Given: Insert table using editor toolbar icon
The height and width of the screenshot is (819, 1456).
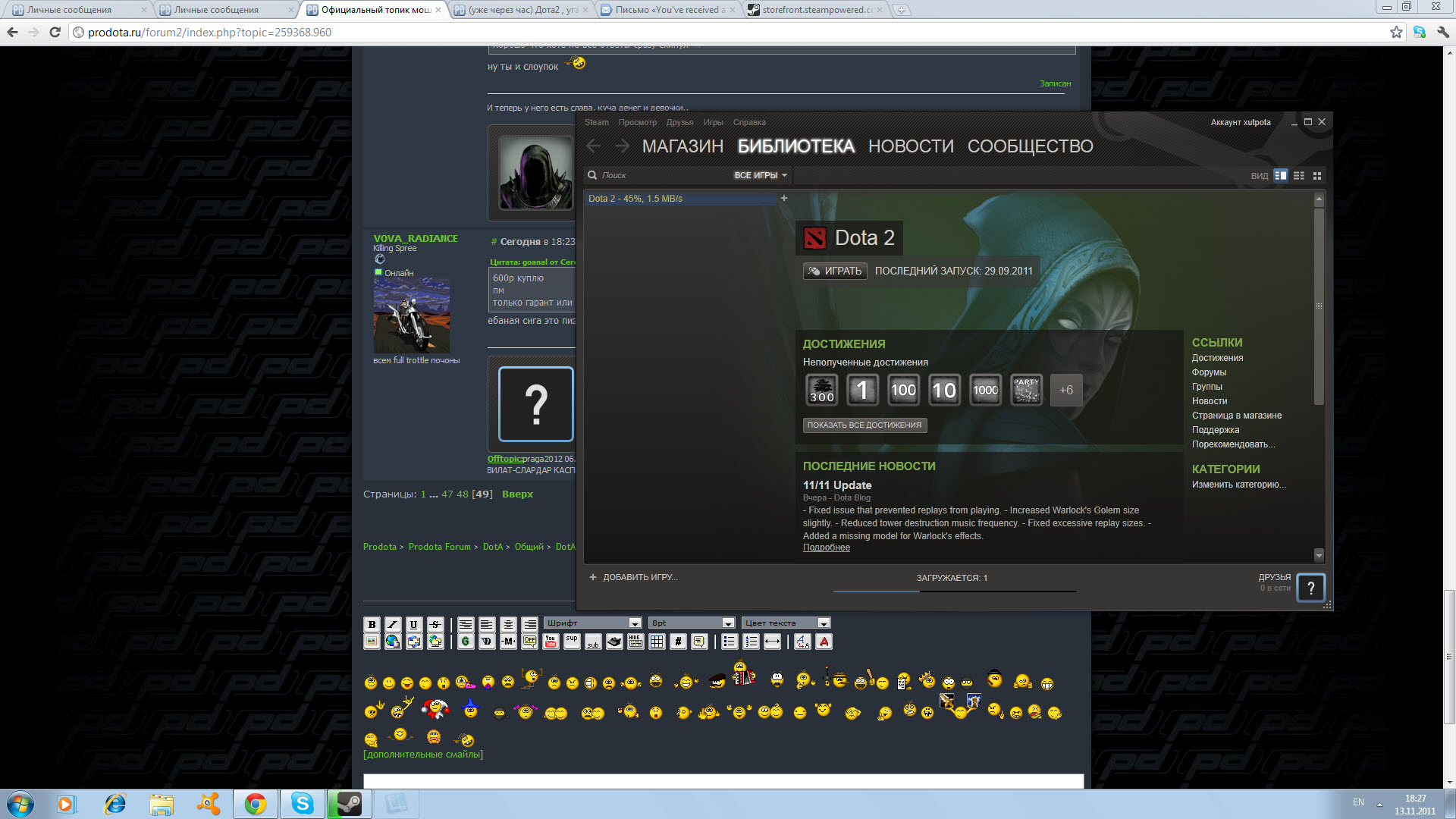Looking at the screenshot, I should coord(657,642).
